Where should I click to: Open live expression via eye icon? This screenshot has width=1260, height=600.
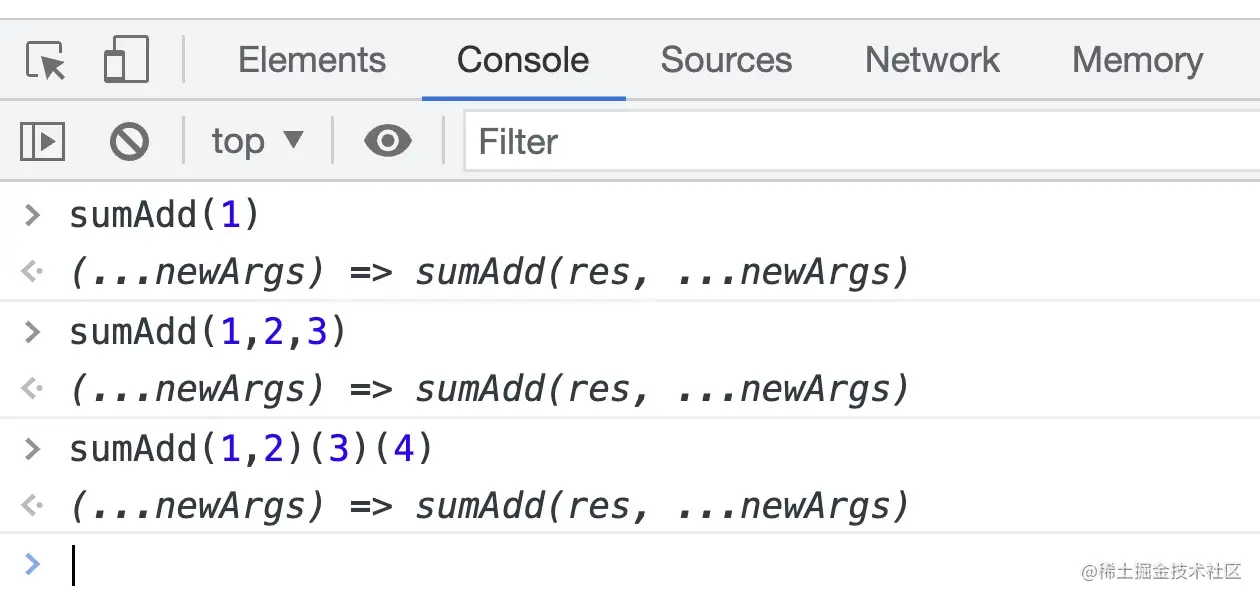[x=387, y=141]
